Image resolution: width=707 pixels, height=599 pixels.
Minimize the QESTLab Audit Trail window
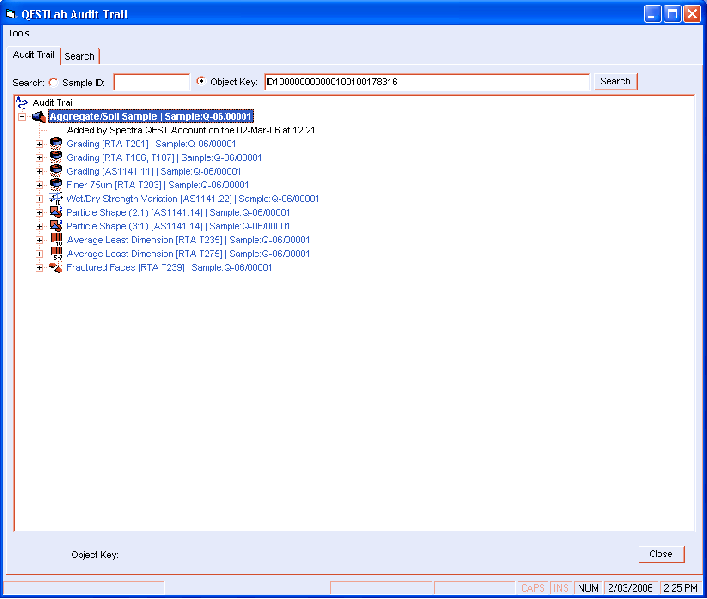(x=652, y=14)
